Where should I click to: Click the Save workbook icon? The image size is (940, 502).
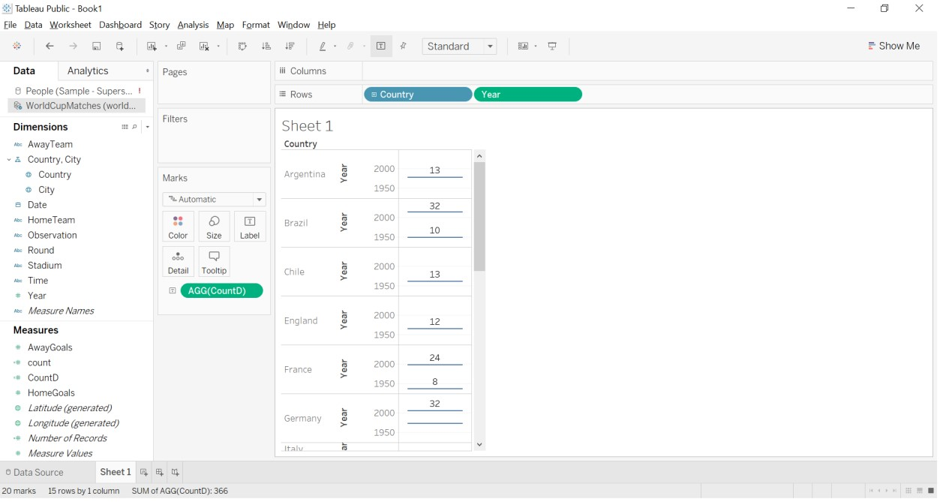(x=97, y=46)
